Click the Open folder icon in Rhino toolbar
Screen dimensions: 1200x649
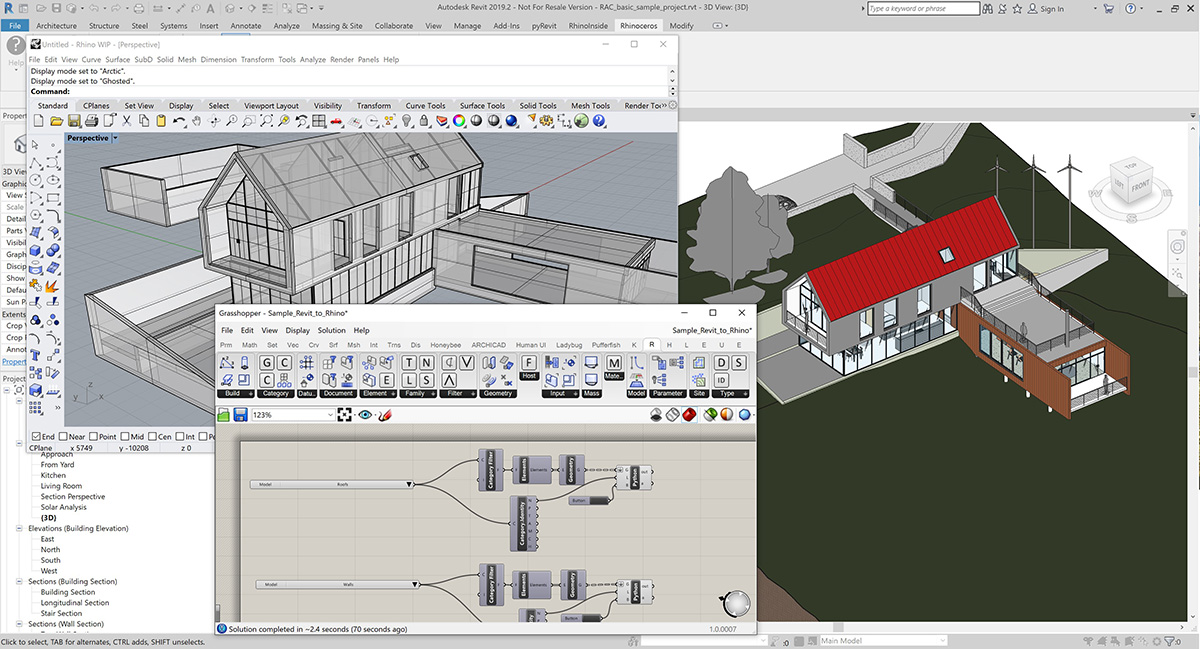click(57, 121)
